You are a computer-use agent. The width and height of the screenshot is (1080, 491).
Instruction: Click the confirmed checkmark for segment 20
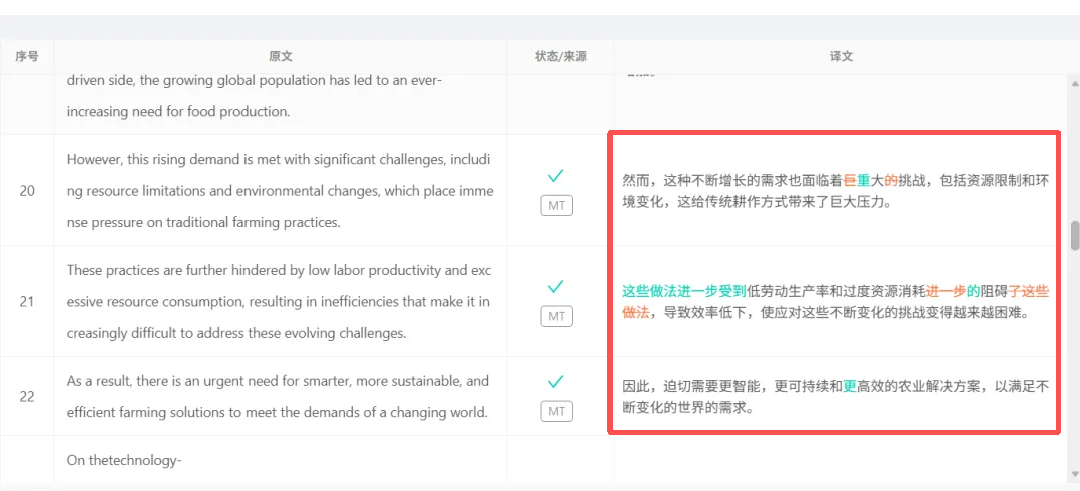[556, 176]
